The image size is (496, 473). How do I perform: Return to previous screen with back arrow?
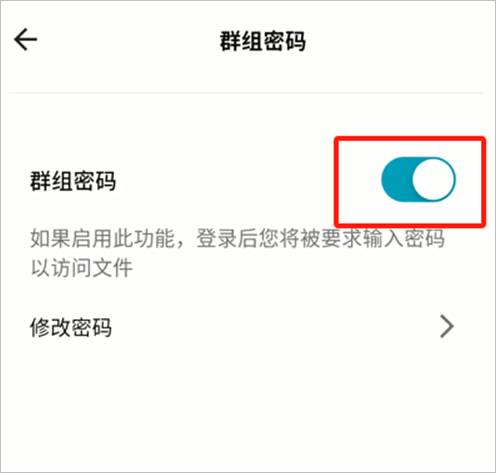26,39
